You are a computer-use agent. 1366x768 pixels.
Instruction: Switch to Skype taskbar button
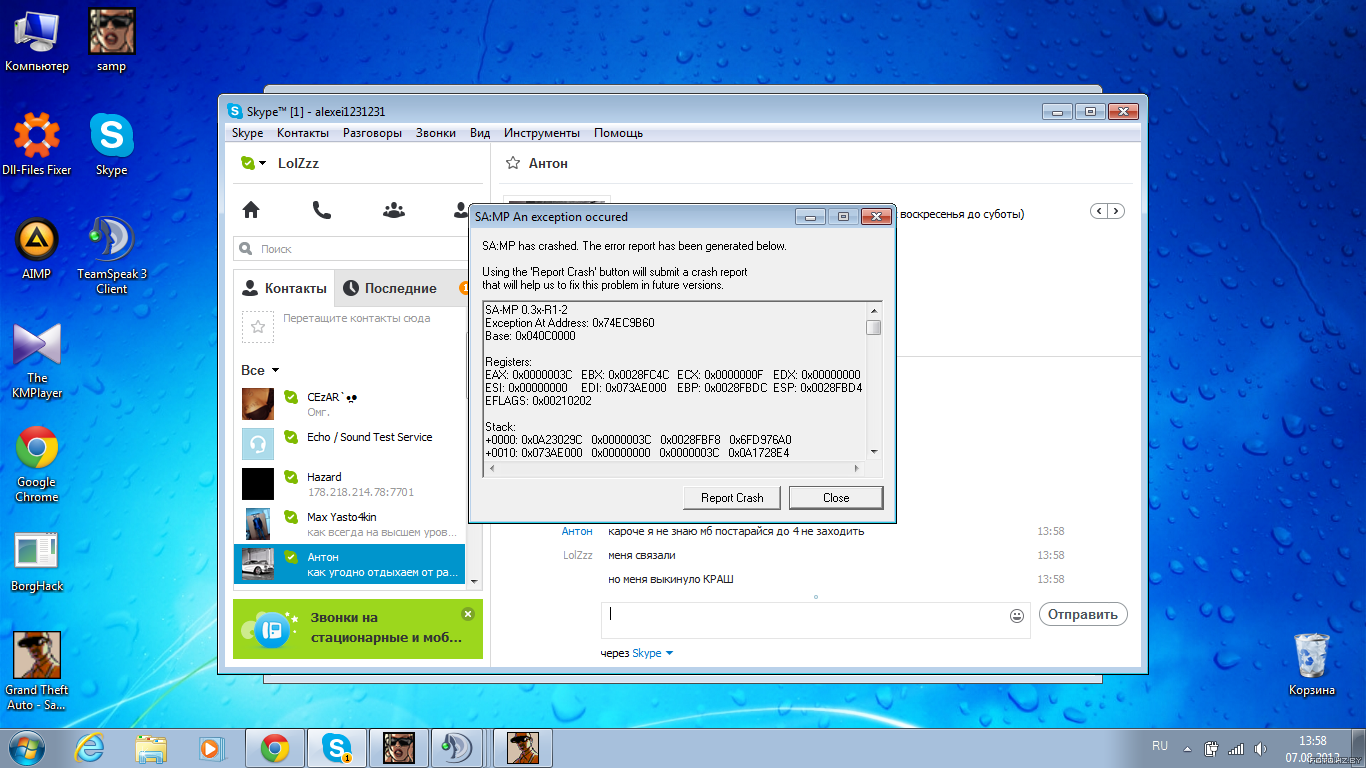tap(337, 747)
